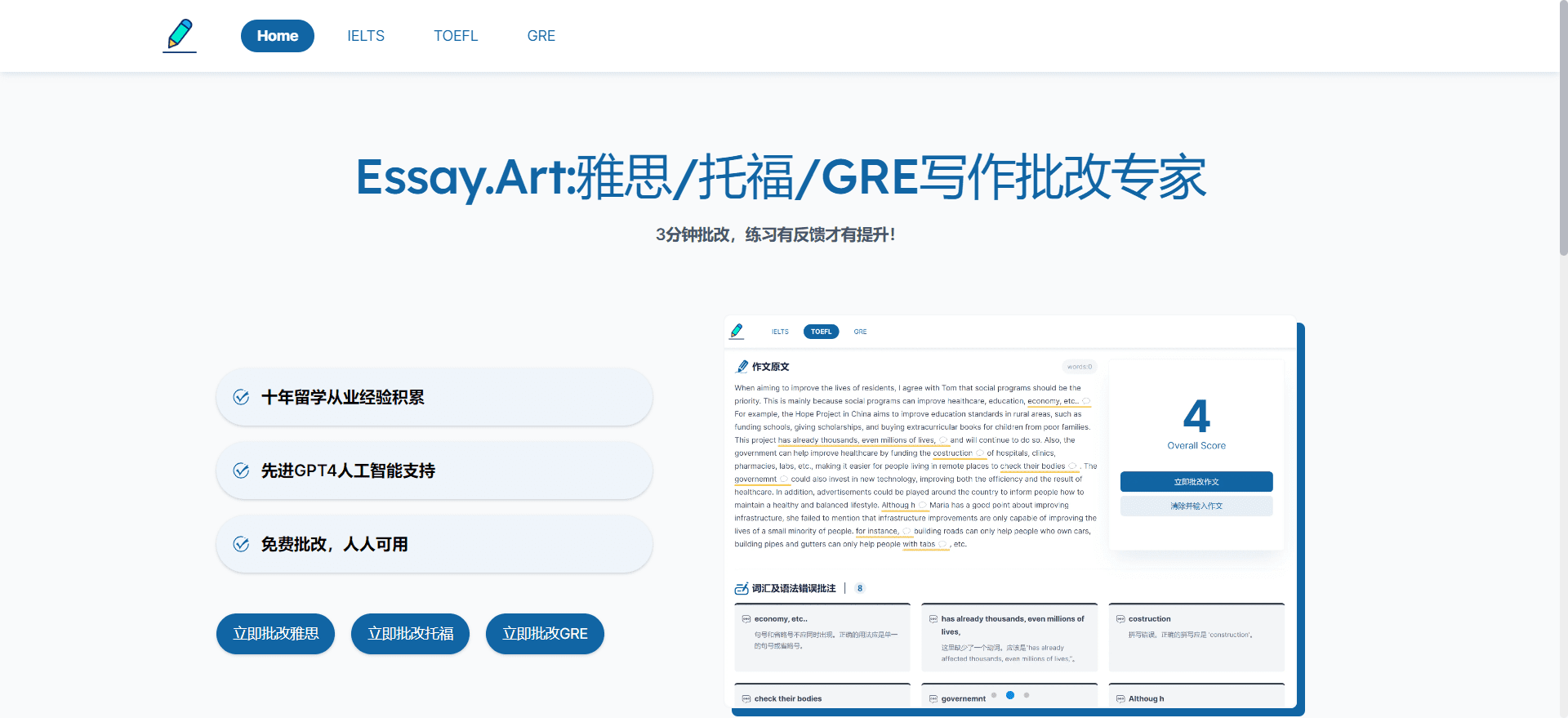The height and width of the screenshot is (718, 1568).
Task: Click the 'economy, etc..' annotation card
Action: click(x=822, y=637)
